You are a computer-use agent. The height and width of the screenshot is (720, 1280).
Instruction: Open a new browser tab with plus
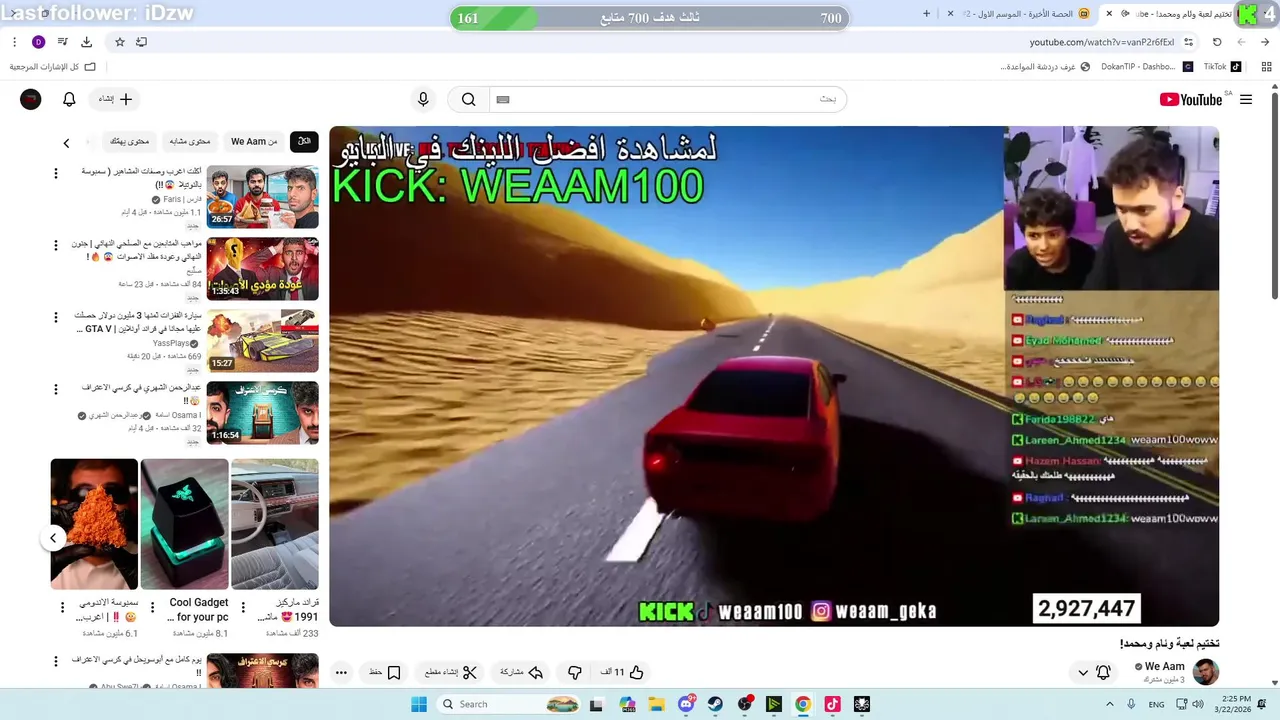click(x=926, y=14)
